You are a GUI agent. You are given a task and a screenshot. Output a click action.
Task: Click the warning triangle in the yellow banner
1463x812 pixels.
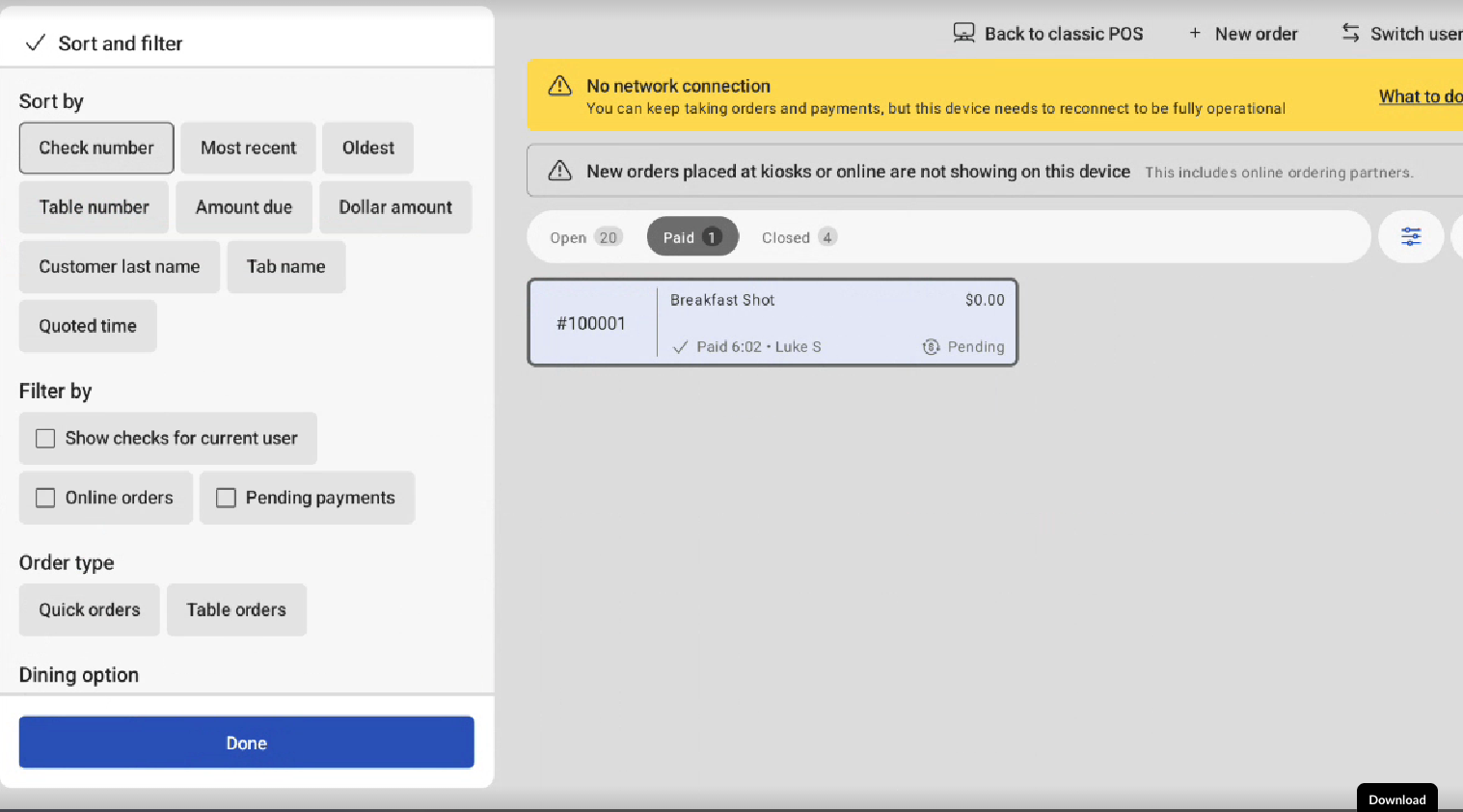[559, 87]
